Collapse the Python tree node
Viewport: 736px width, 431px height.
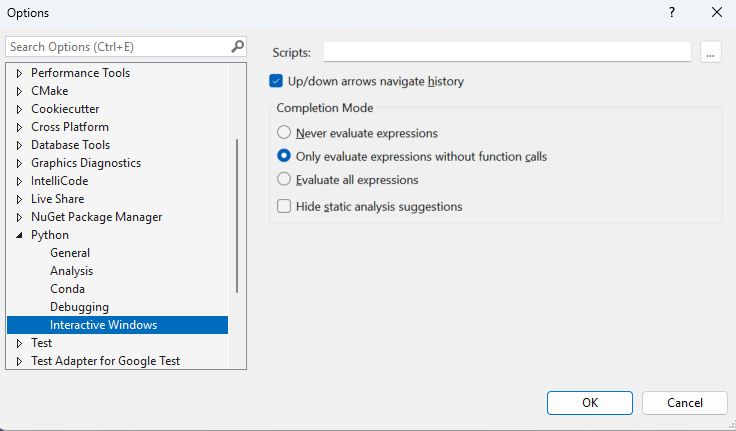pos(19,235)
